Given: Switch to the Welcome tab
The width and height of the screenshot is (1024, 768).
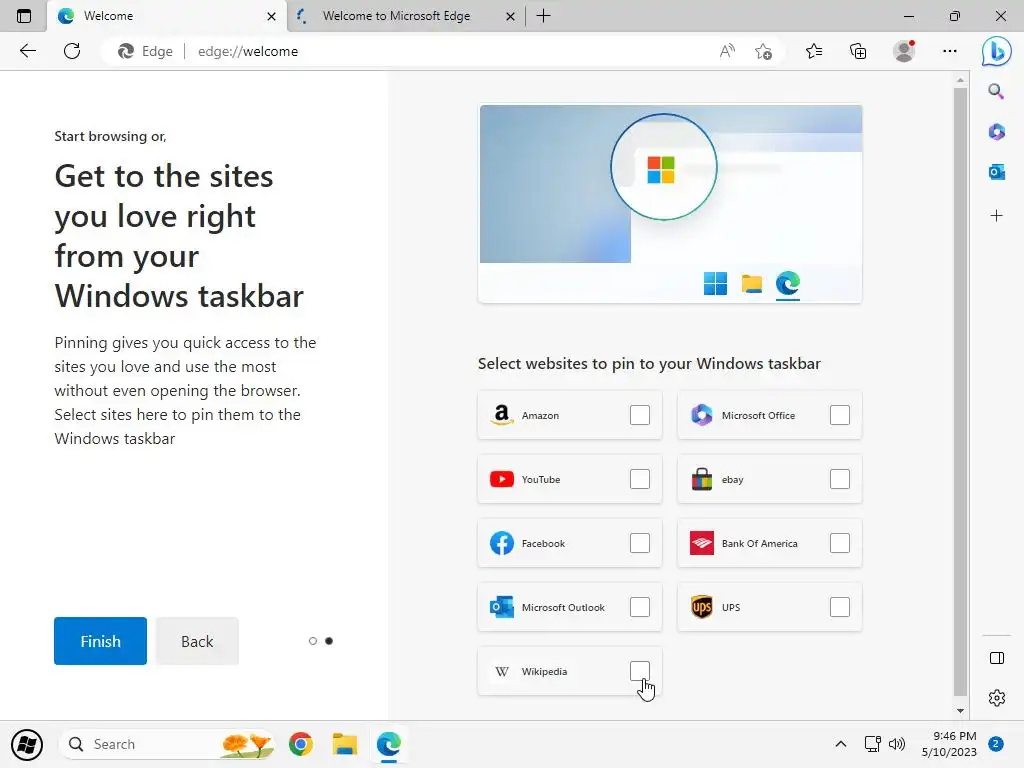Looking at the screenshot, I should click(167, 16).
